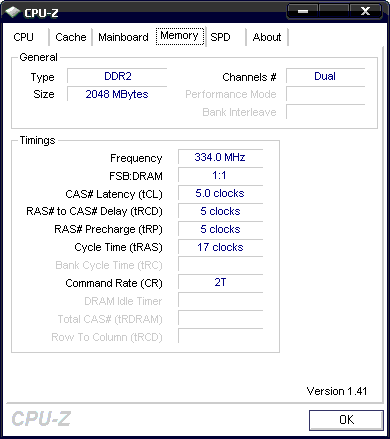Click the 334.0 MHz frequency field

(220, 157)
